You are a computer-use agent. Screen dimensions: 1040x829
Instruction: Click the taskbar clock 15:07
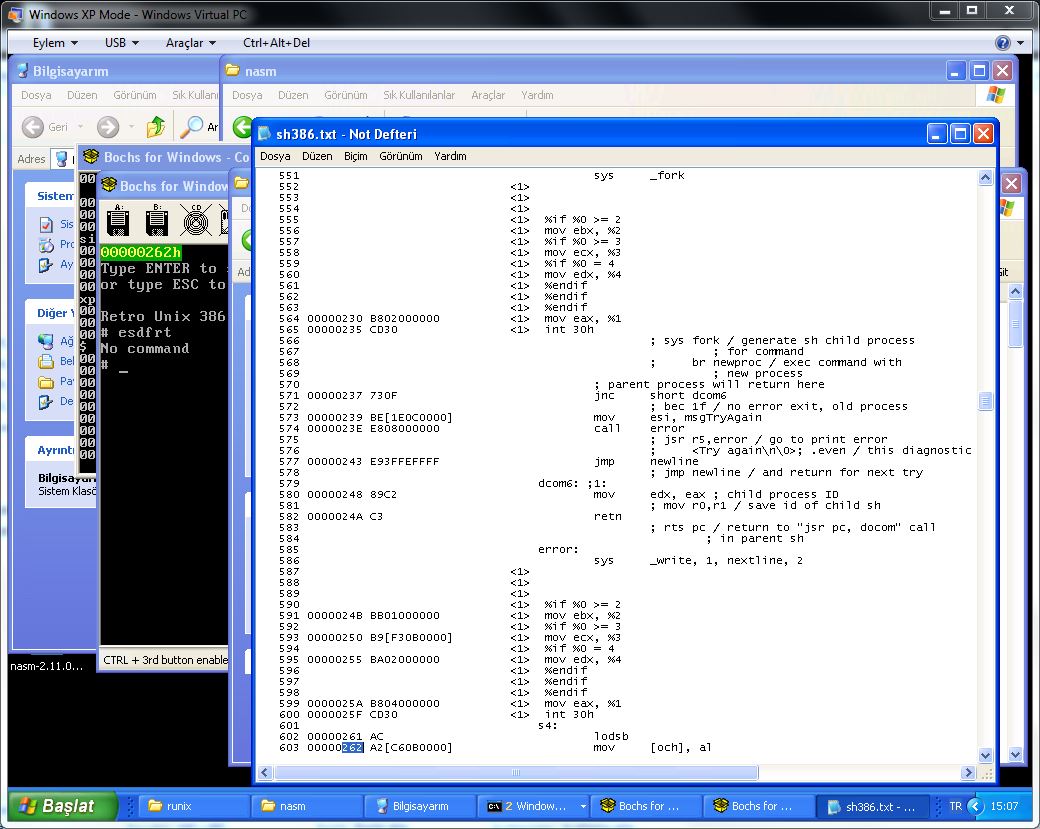(1004, 806)
